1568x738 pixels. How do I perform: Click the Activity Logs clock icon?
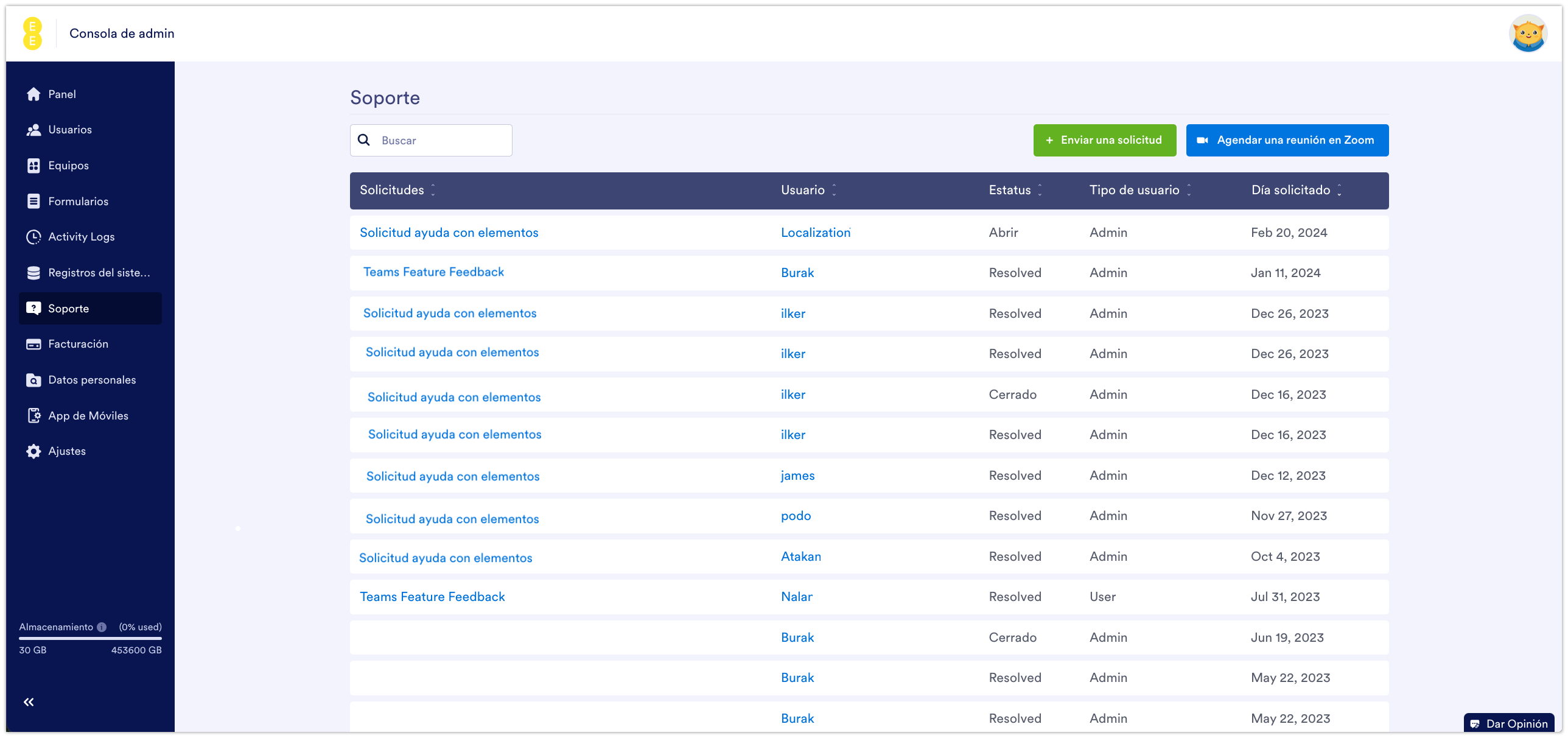click(x=33, y=237)
